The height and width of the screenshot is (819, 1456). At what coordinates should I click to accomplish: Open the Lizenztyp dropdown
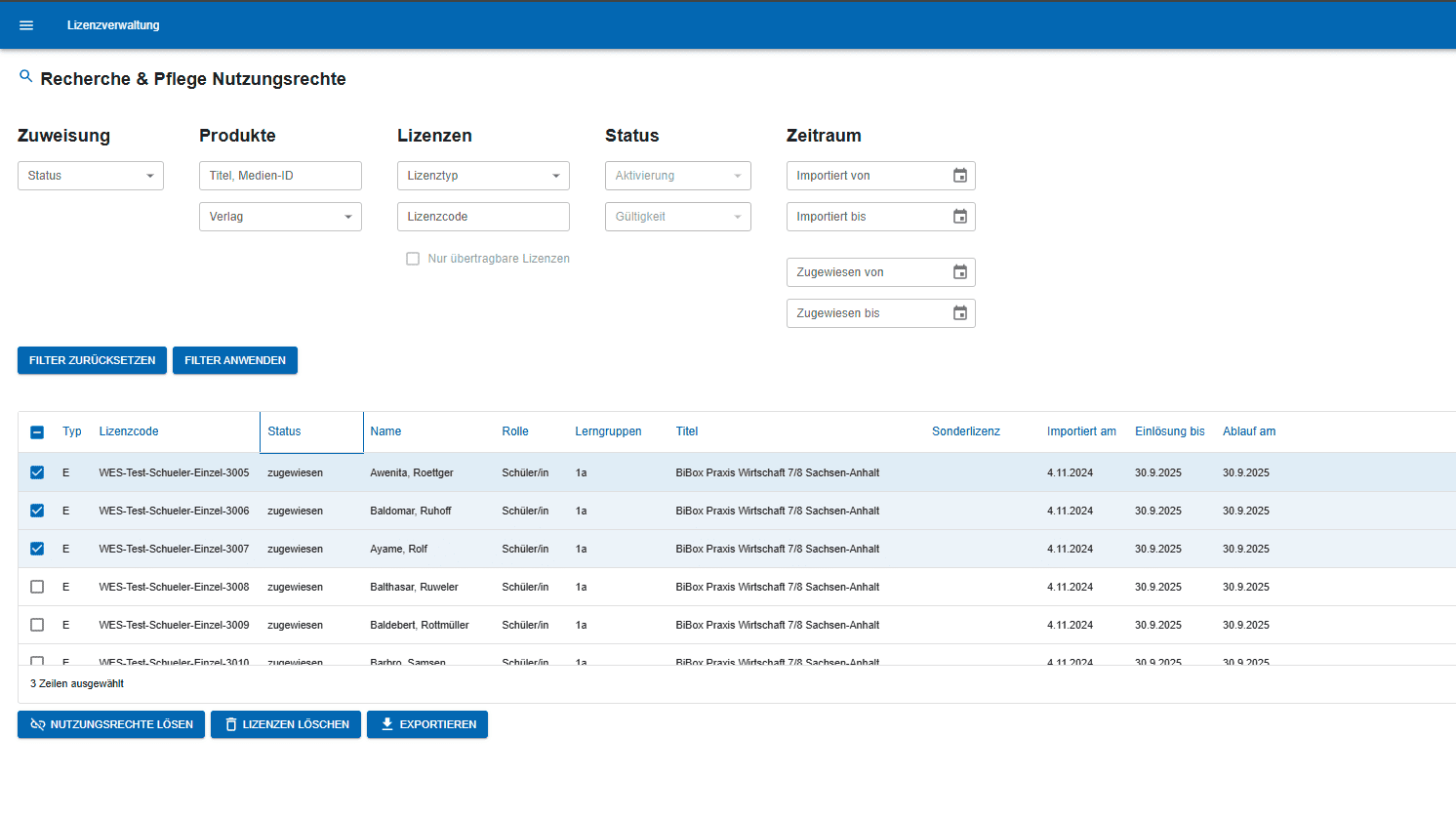pyautogui.click(x=483, y=176)
